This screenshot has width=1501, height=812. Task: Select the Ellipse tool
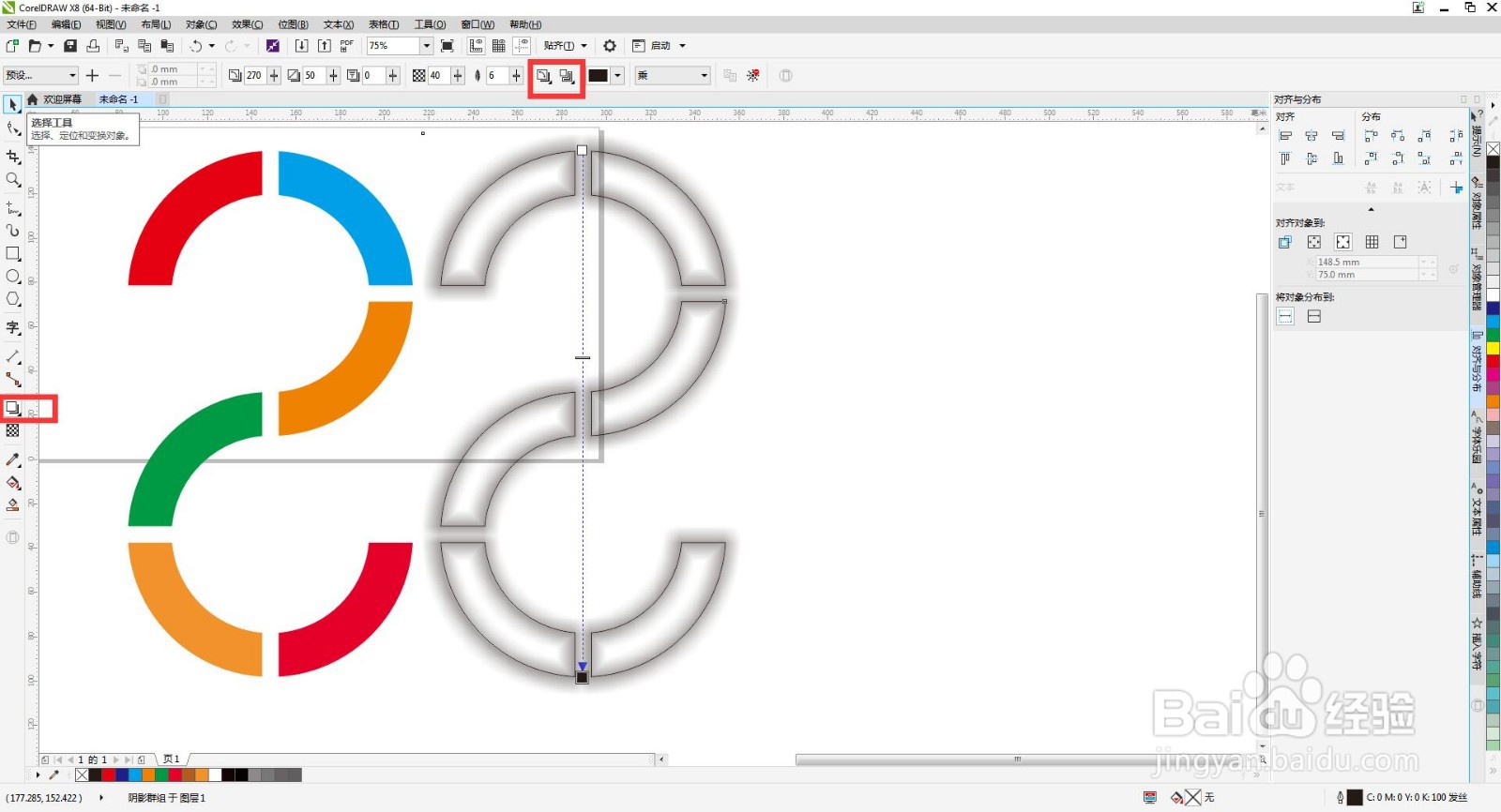click(x=13, y=277)
